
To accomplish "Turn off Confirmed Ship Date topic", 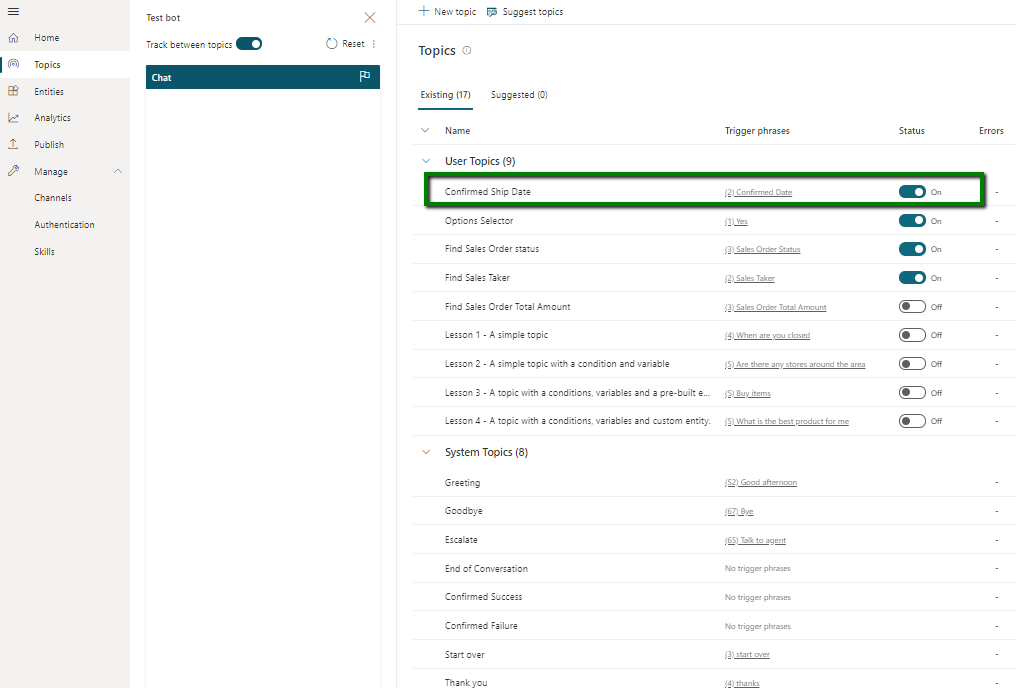I will click(x=911, y=192).
